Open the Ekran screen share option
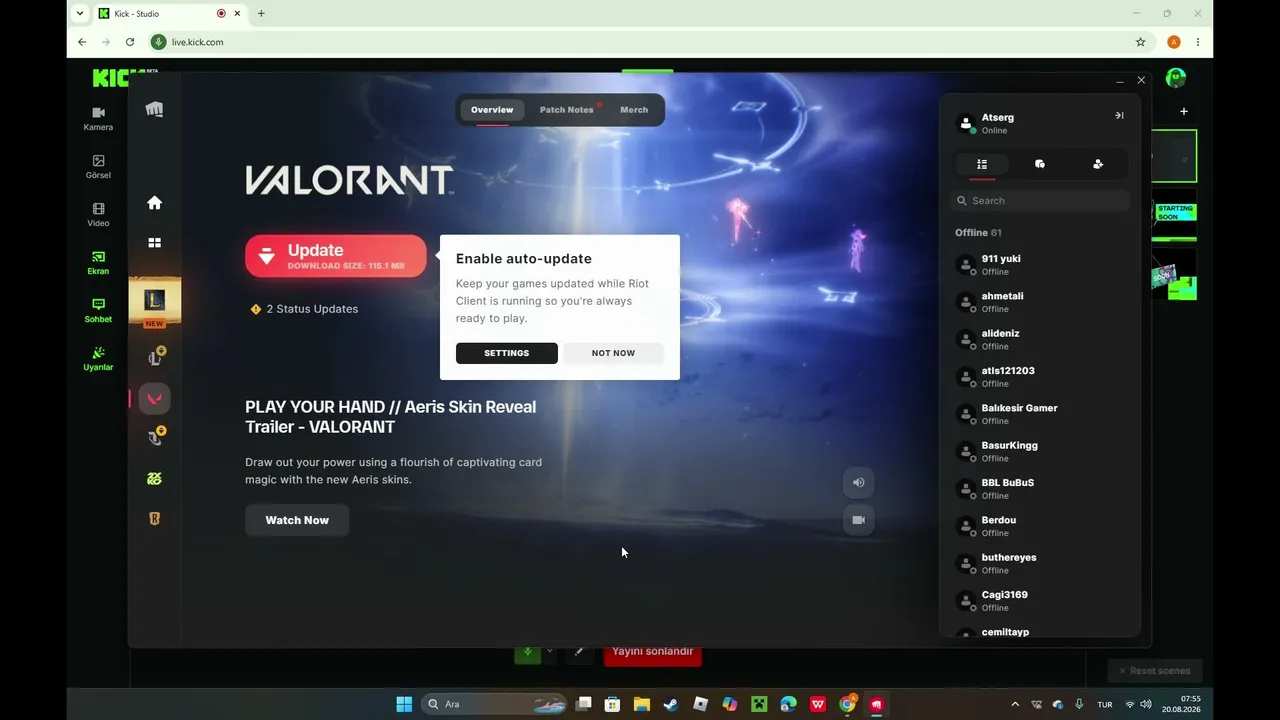Screen dimensions: 1280x720 pyautogui.click(x=98, y=262)
